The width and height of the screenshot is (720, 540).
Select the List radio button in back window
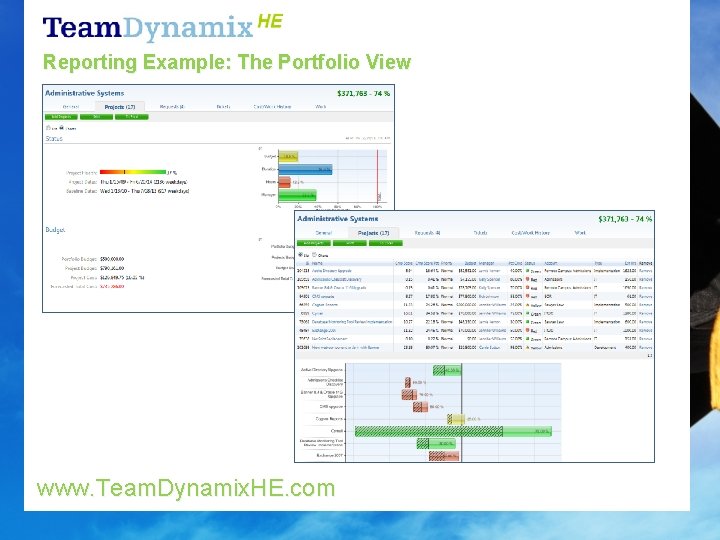(x=48, y=128)
